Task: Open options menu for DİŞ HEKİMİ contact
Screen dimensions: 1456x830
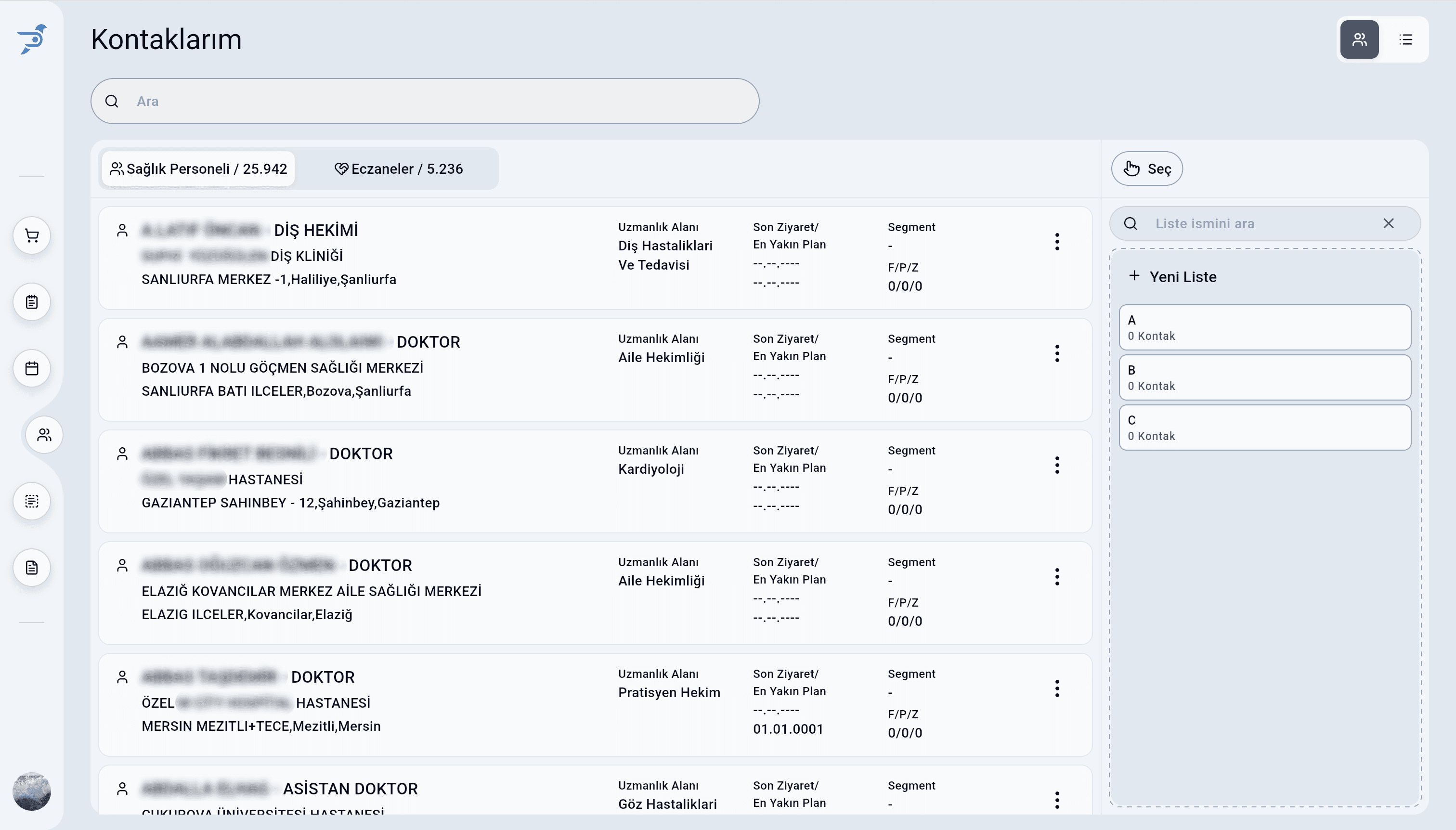Action: [1056, 242]
